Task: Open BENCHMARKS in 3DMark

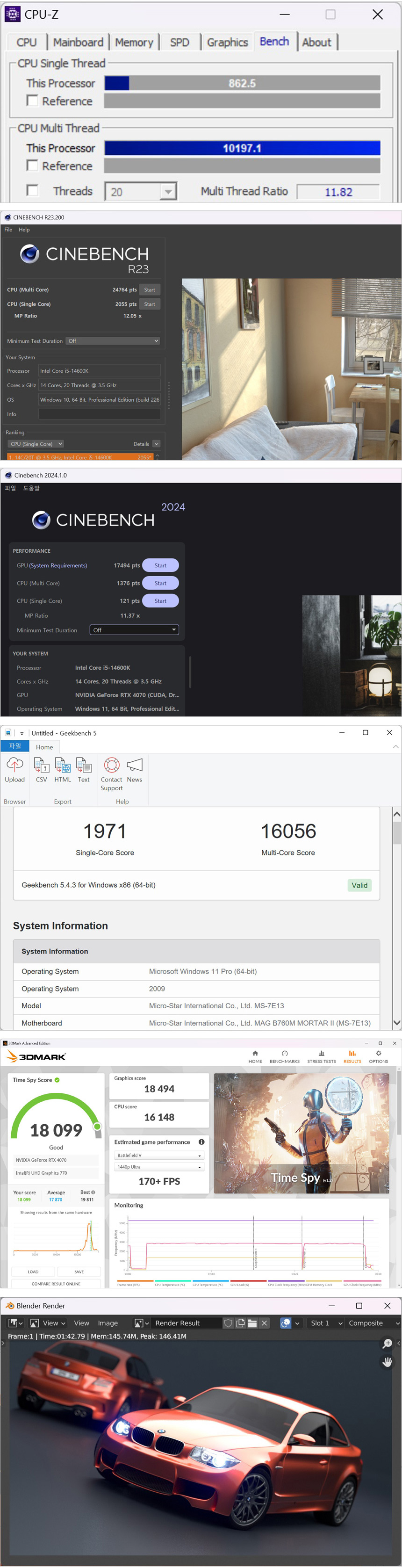Action: coord(285,1057)
